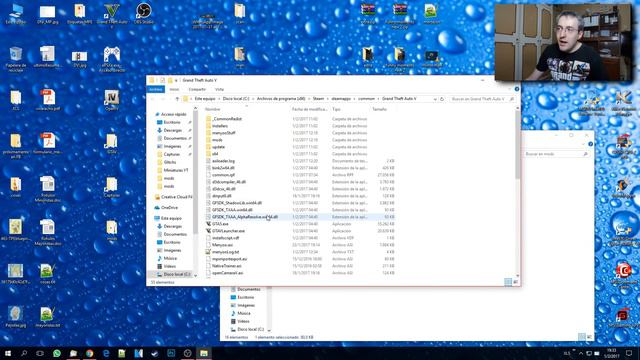This screenshot has height=360, width=640.
Task: Switch to details view icon in status bar
Action: pos(508,282)
